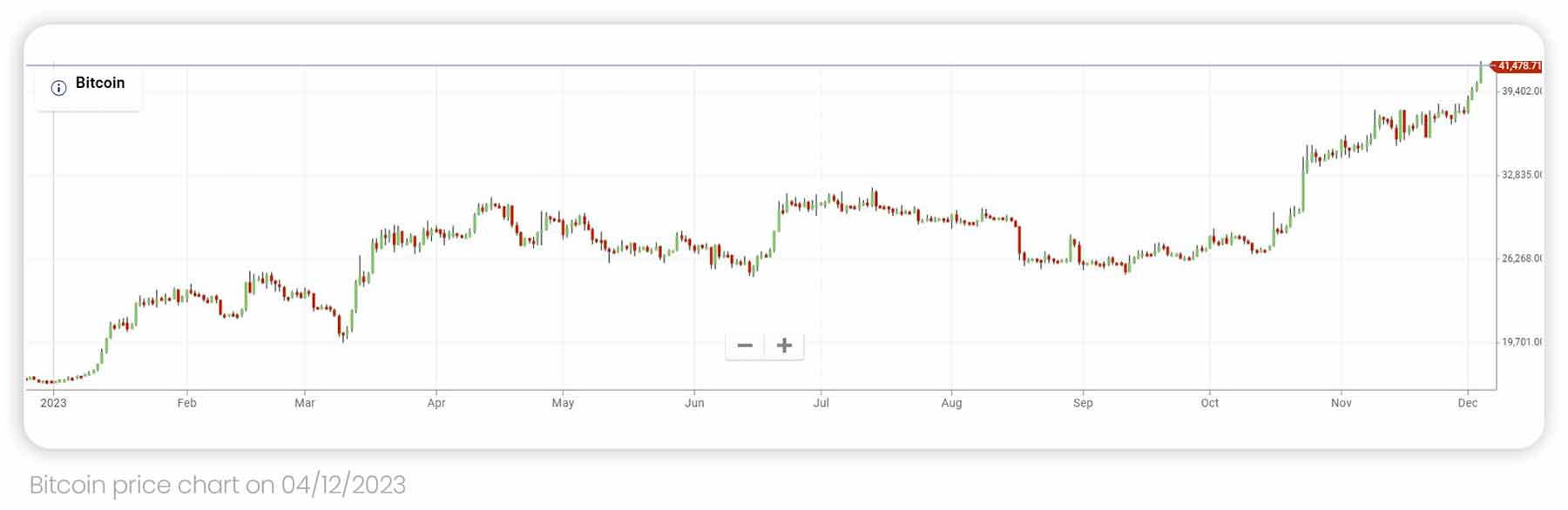Image resolution: width=1568 pixels, height=510 pixels.
Task: Click the Dec axis label
Action: point(1468,404)
